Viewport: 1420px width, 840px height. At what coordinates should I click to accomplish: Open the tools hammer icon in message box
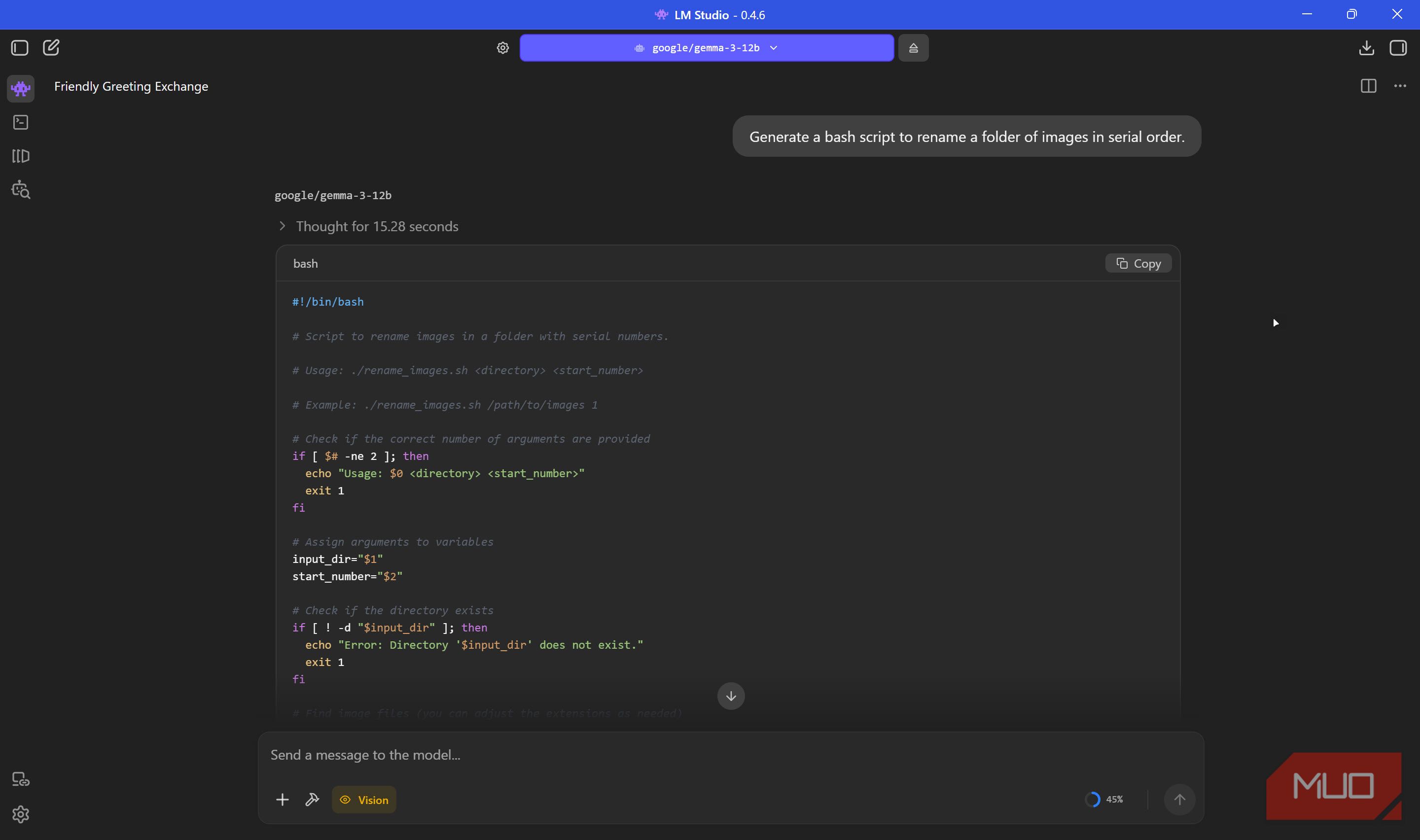tap(313, 799)
